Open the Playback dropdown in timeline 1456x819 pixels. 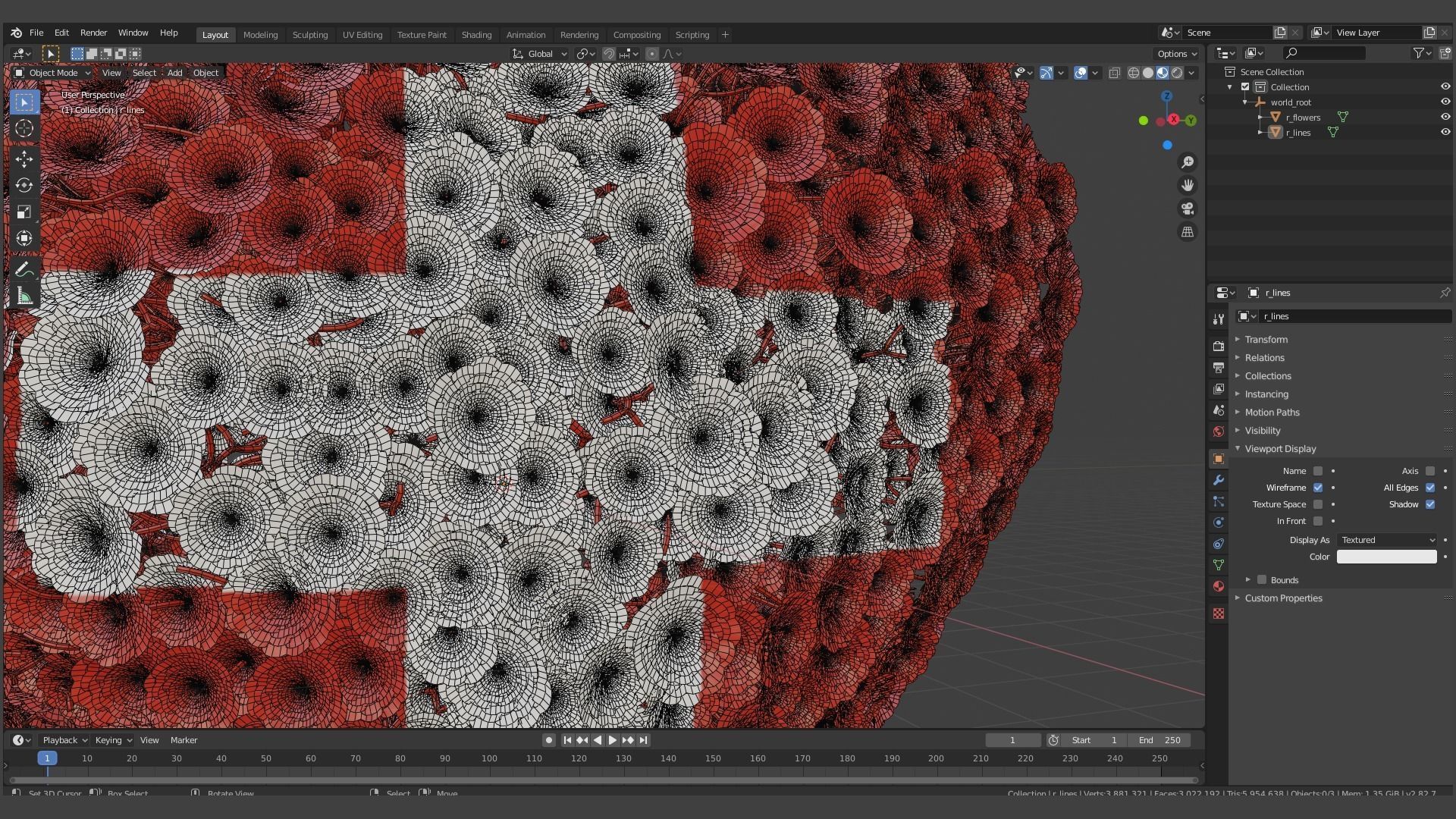[x=64, y=740]
